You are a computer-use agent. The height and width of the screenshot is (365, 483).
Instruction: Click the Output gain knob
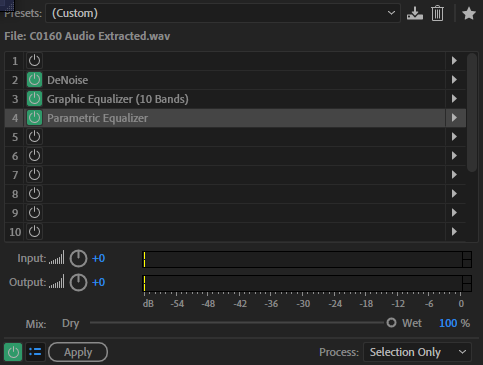tap(78, 282)
